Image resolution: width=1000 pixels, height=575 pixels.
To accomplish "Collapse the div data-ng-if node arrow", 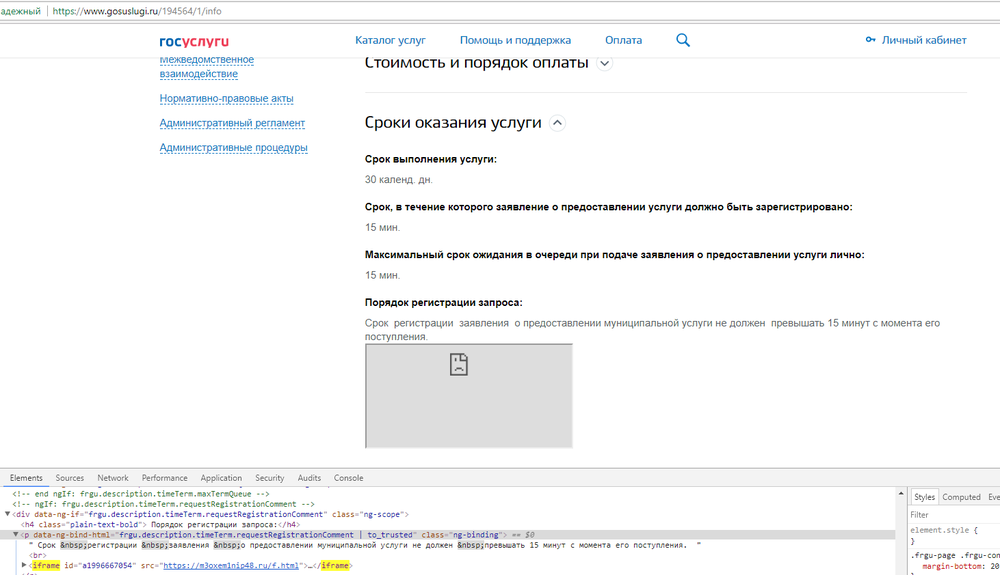I will point(8,514).
